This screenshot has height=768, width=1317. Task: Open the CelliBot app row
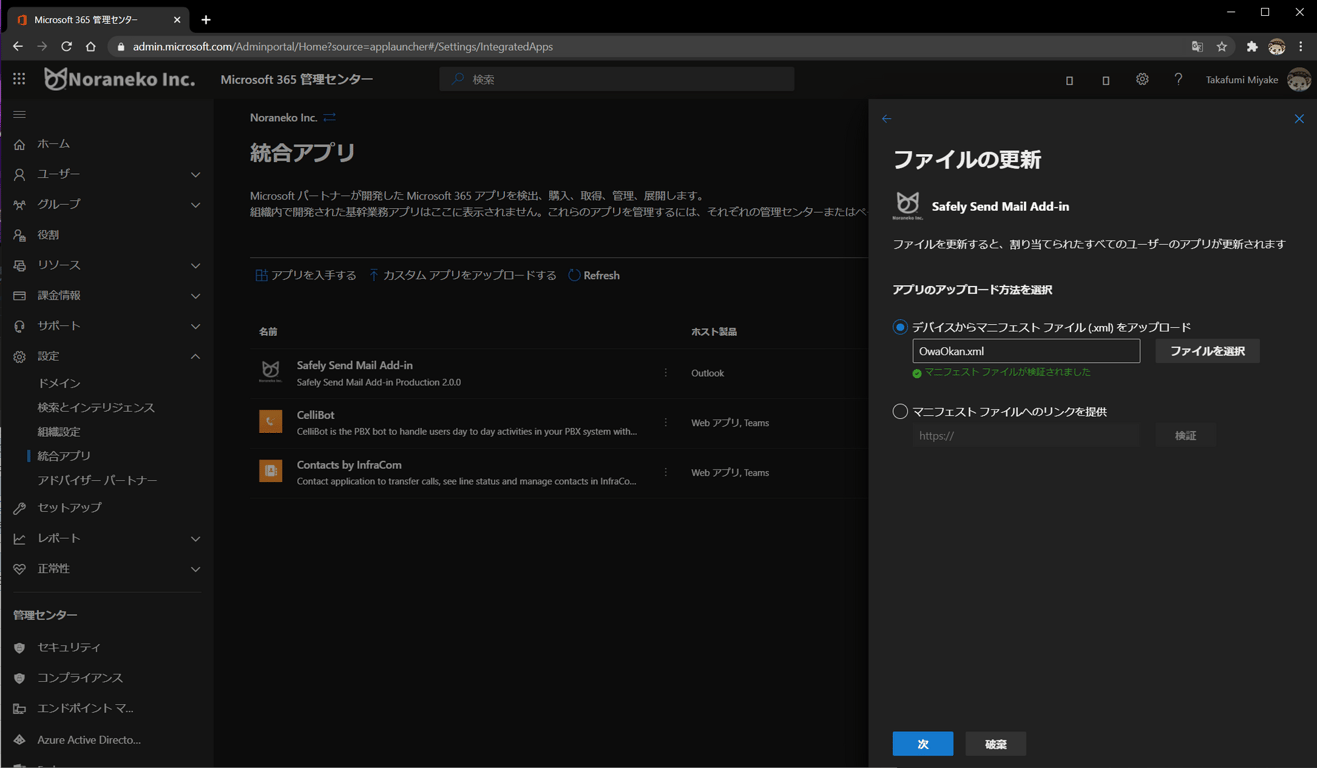click(559, 423)
